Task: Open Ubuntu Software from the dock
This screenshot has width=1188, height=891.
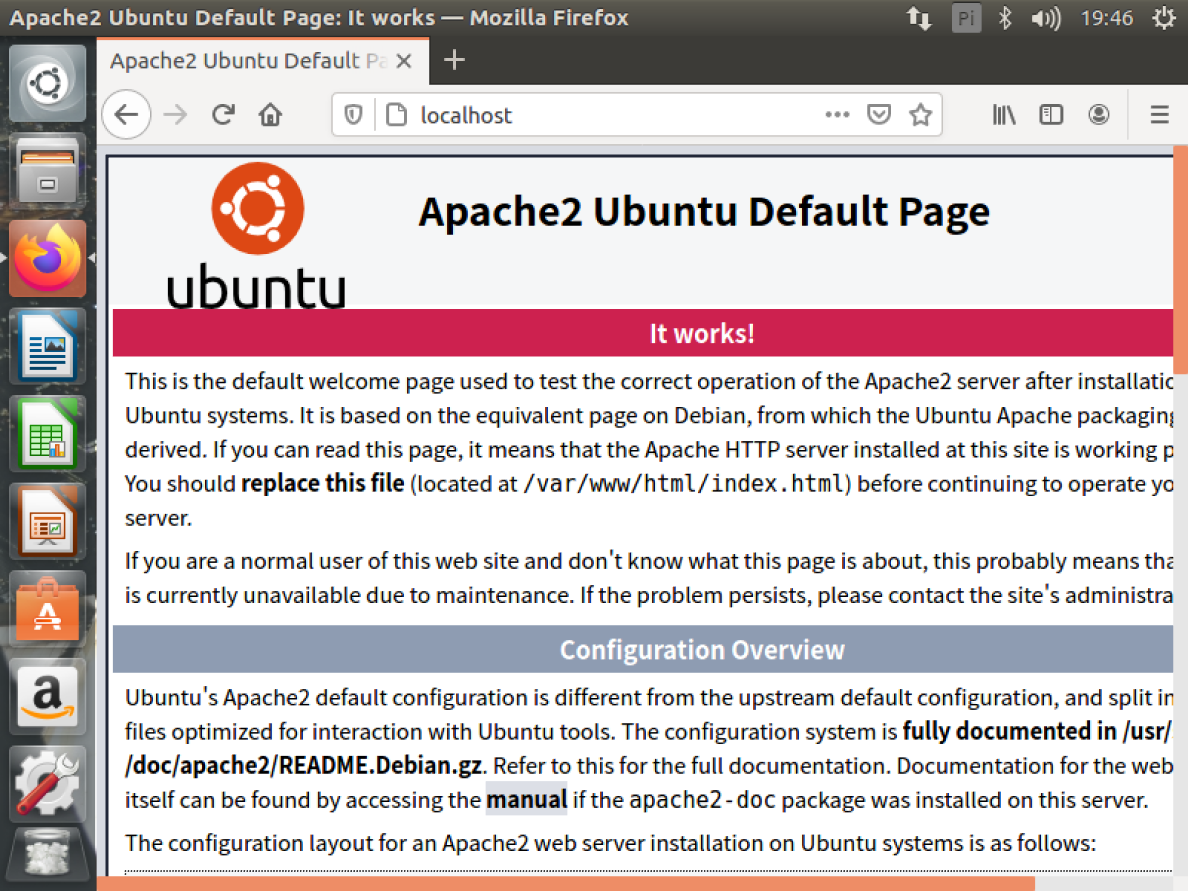Action: (47, 608)
